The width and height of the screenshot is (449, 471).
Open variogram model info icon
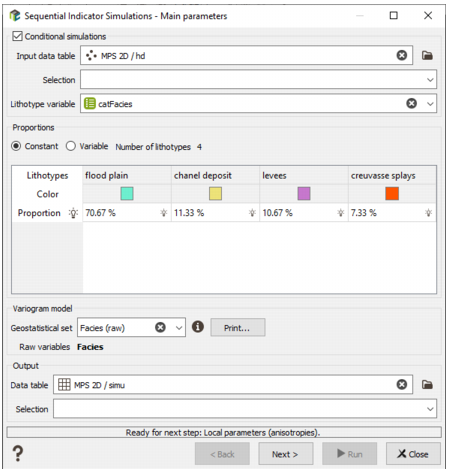(198, 326)
